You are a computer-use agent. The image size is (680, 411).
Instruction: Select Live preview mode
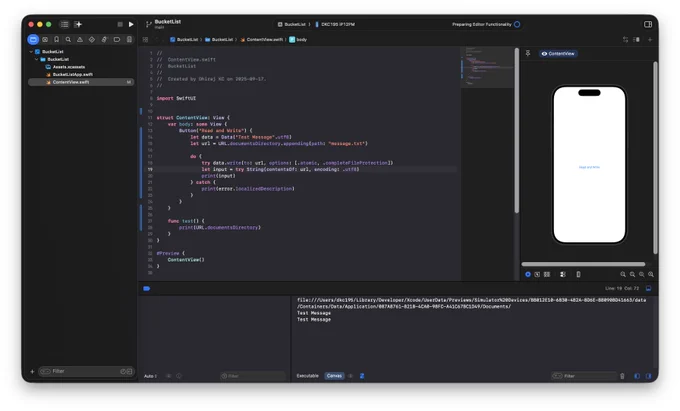(x=528, y=274)
